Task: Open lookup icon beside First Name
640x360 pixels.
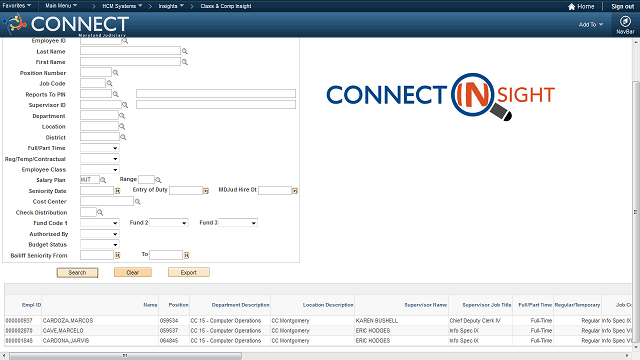Action: point(184,62)
